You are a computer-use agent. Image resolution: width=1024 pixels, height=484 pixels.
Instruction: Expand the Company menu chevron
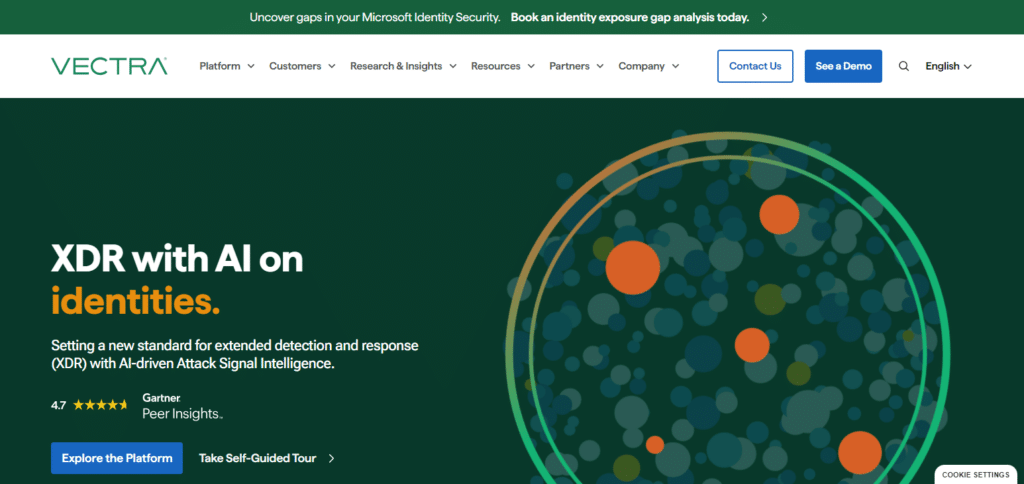click(x=675, y=66)
